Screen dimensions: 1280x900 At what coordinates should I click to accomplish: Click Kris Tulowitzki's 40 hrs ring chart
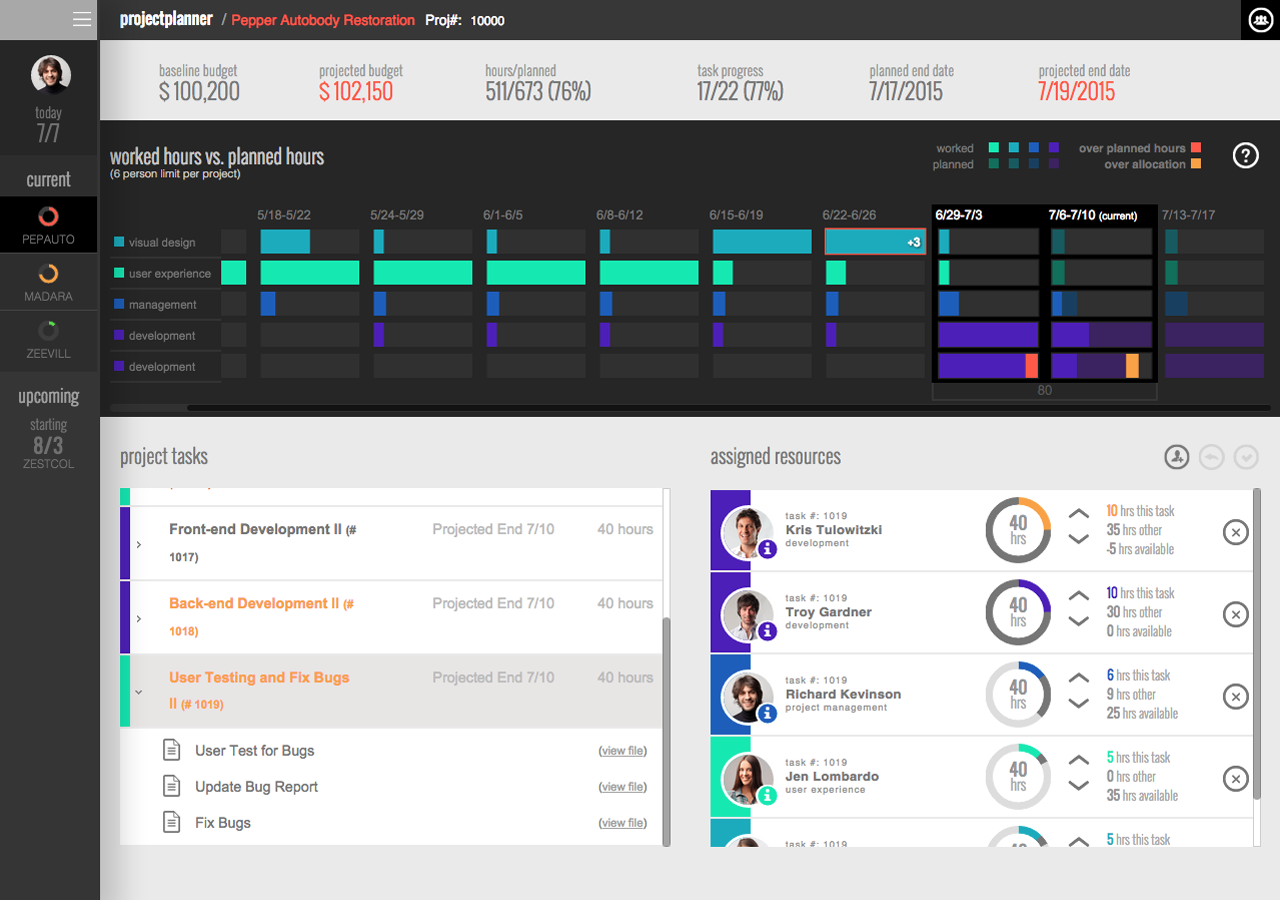pyautogui.click(x=1018, y=531)
